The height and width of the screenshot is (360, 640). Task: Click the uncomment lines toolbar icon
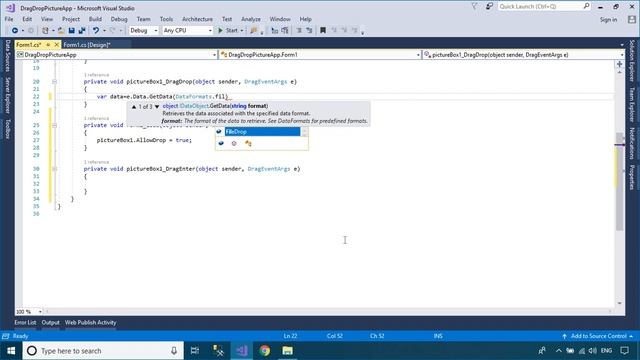[x=309, y=31]
